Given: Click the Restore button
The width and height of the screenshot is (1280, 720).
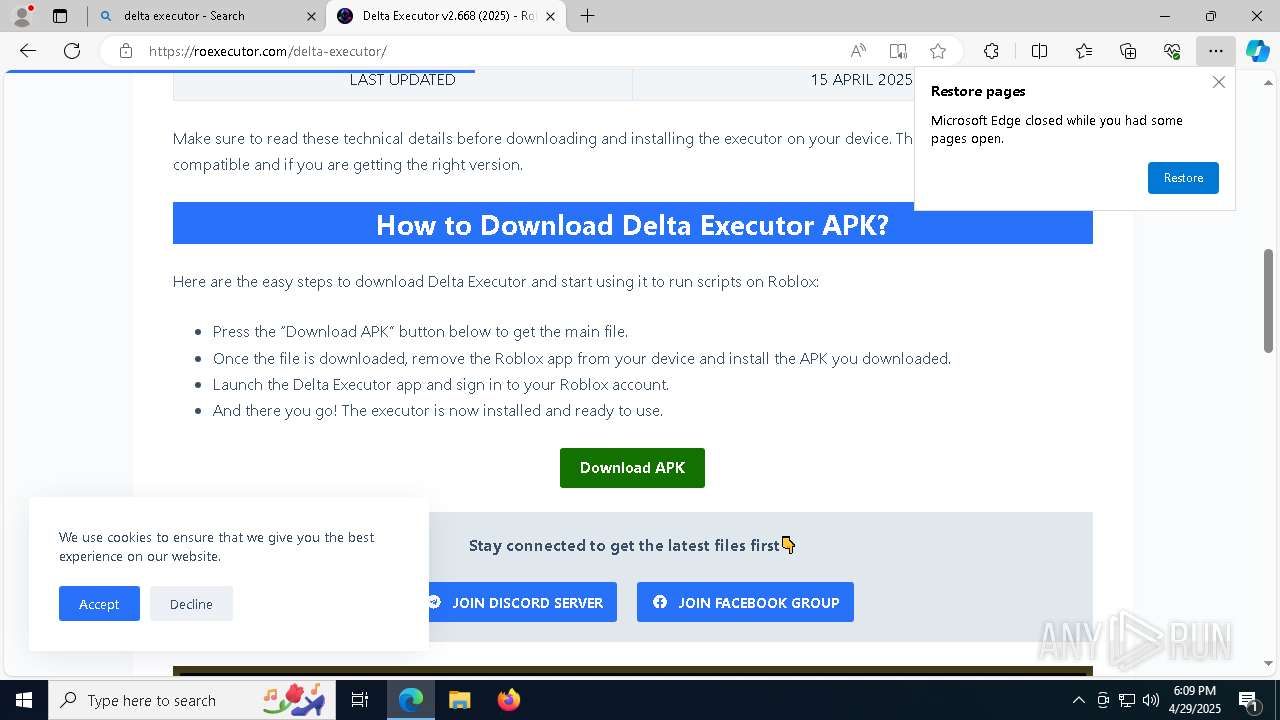Looking at the screenshot, I should click(x=1183, y=178).
